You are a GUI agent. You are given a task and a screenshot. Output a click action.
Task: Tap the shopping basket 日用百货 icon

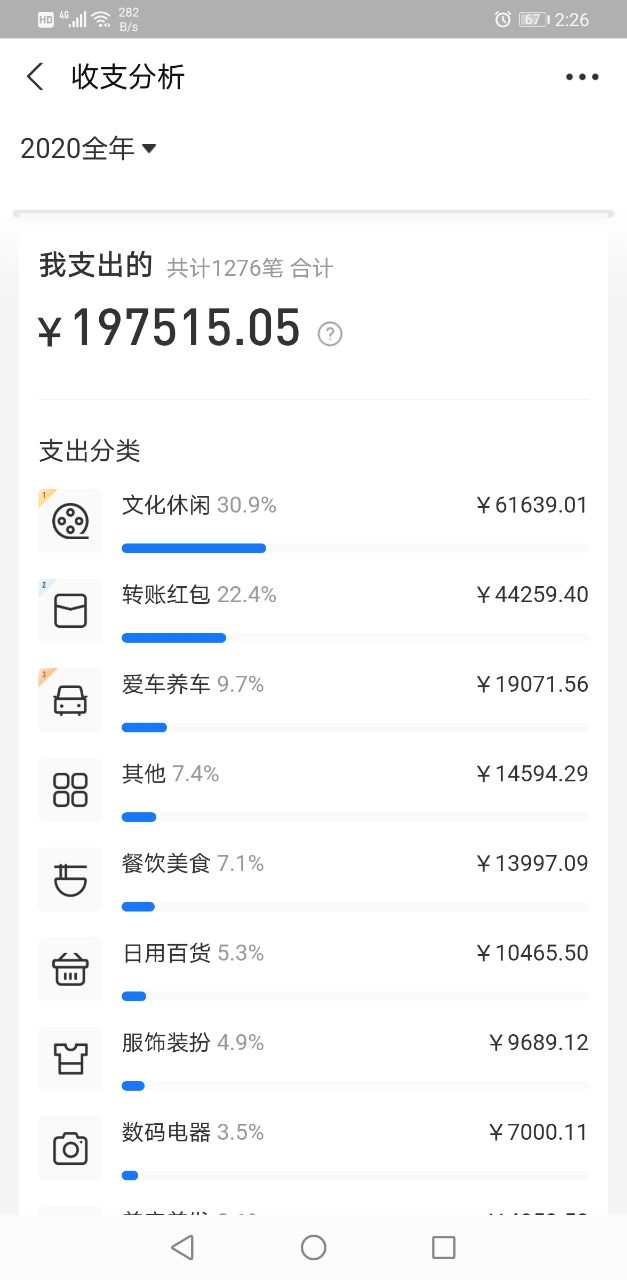[70, 969]
